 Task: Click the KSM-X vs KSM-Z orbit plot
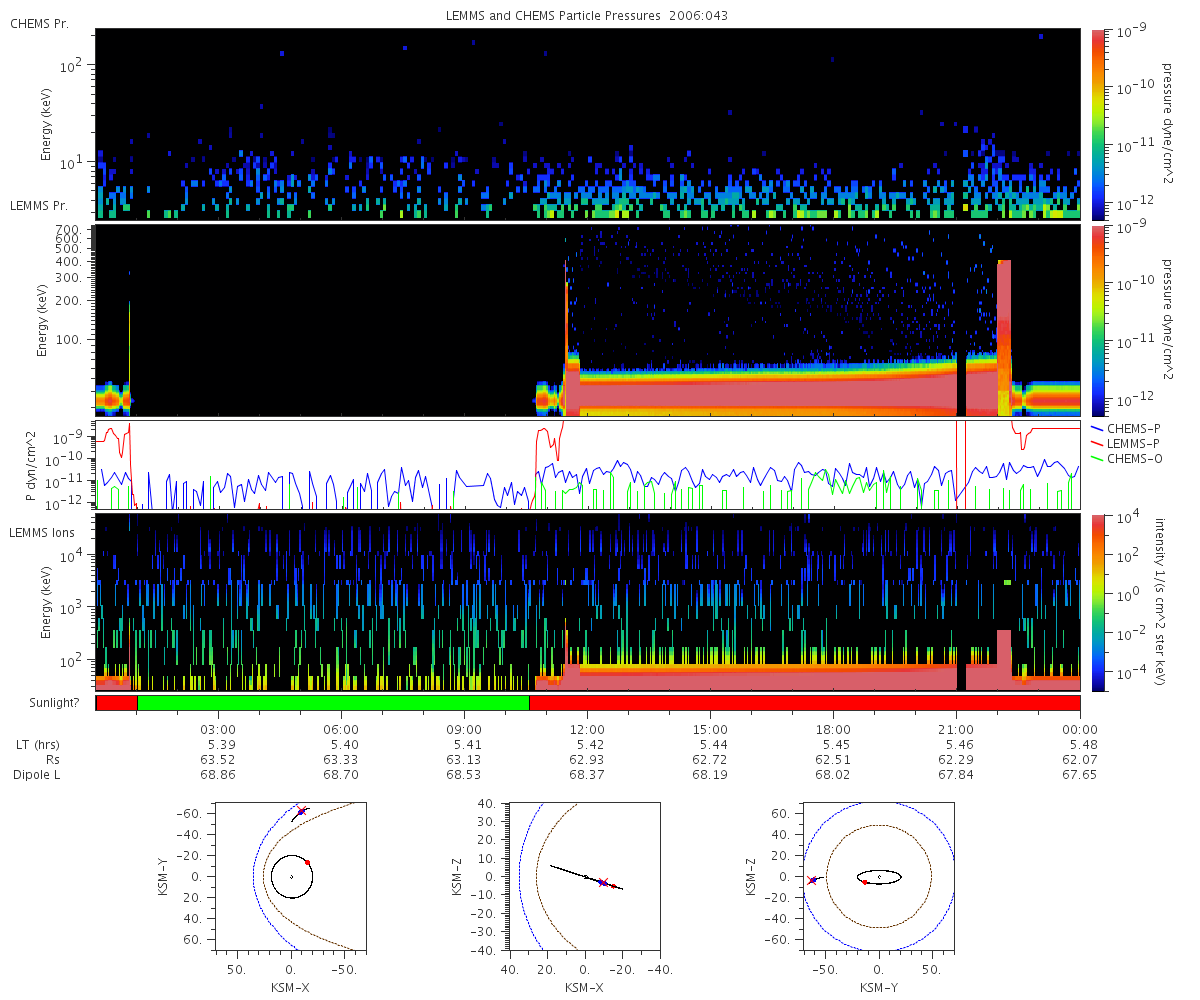584,876
